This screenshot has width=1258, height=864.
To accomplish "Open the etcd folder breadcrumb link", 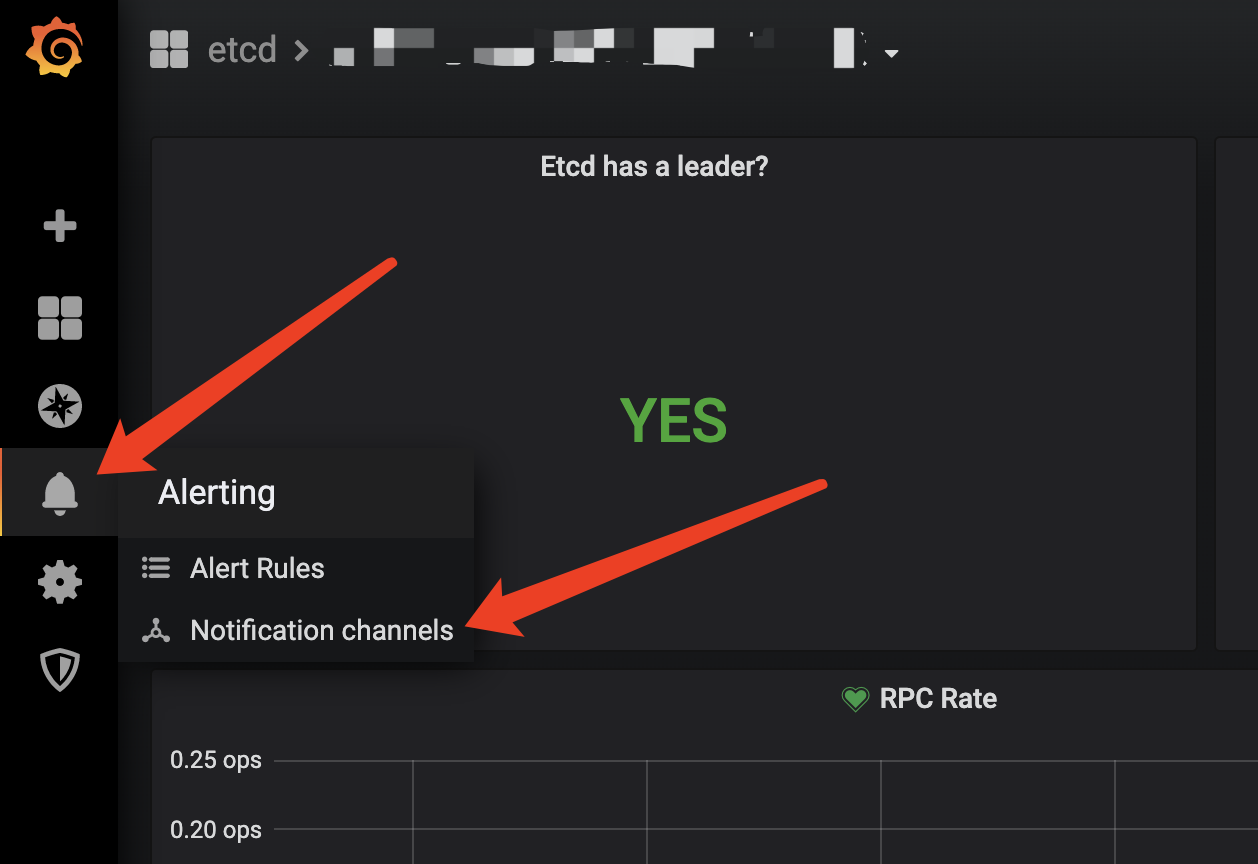I will pyautogui.click(x=242, y=49).
